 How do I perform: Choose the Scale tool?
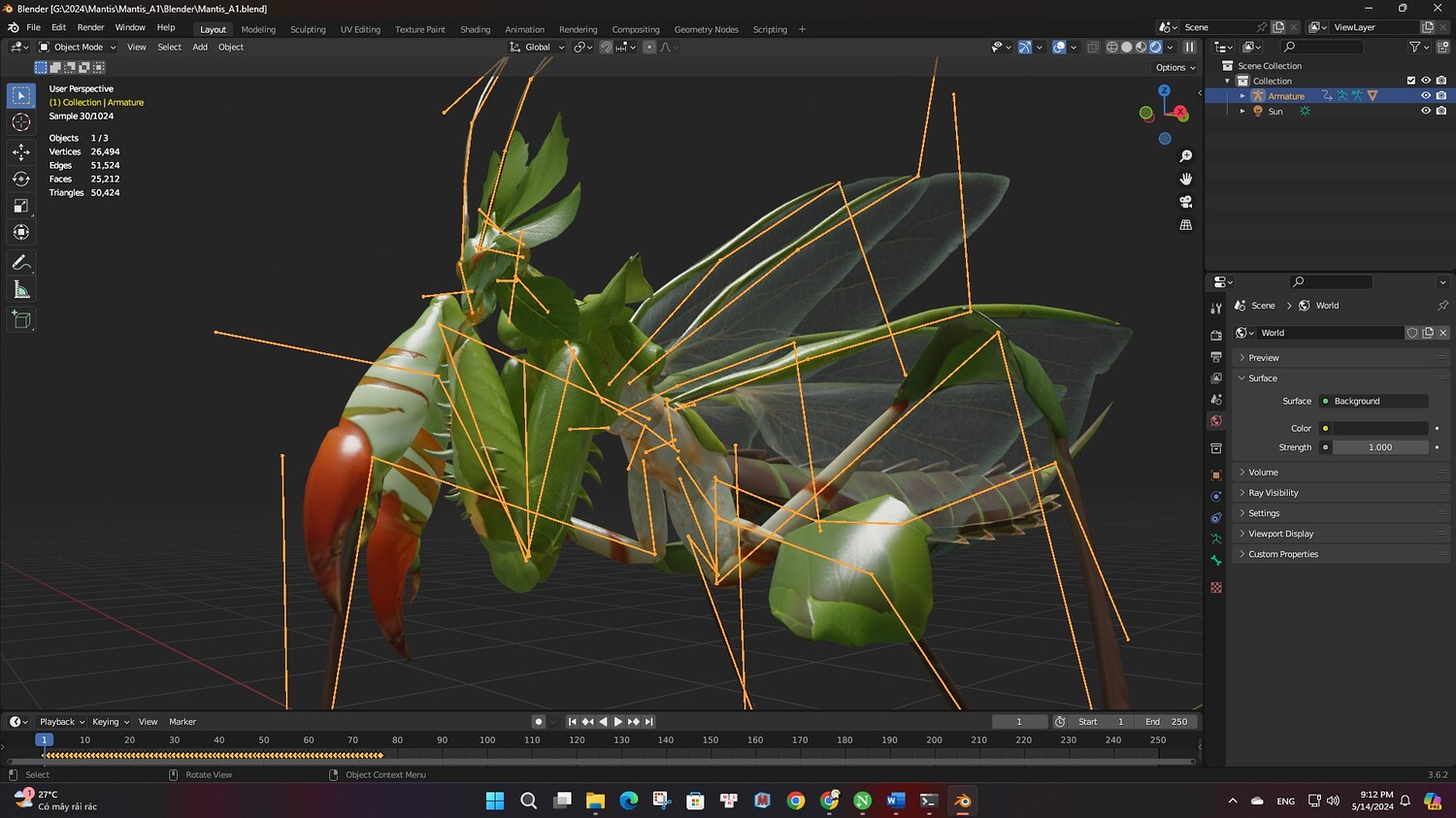point(21,206)
